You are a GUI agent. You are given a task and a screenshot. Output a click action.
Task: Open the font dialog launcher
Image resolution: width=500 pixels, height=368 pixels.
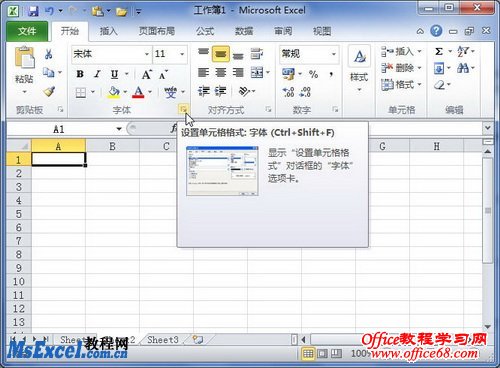coord(183,109)
